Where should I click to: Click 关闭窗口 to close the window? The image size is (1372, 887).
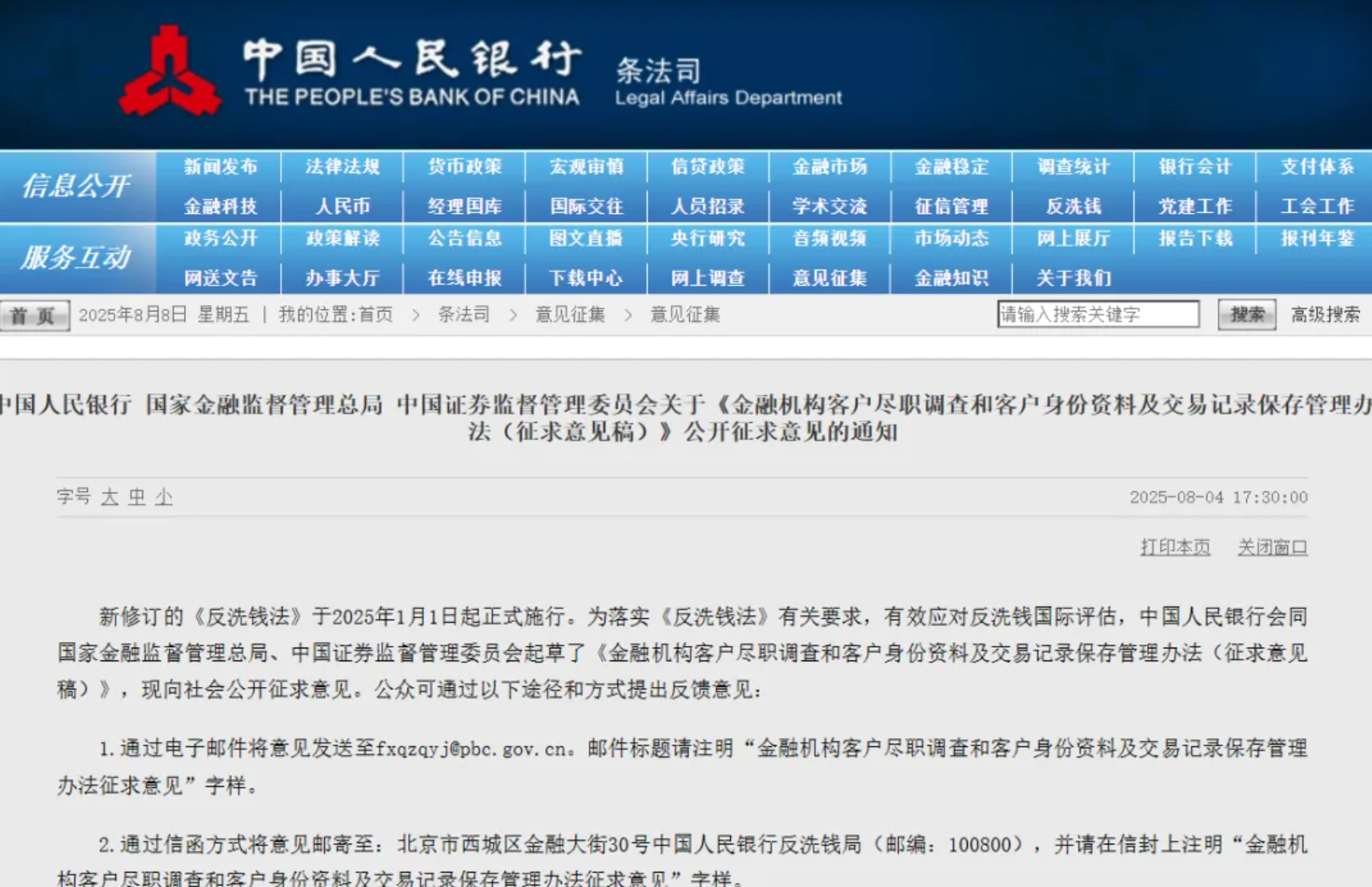(1273, 548)
